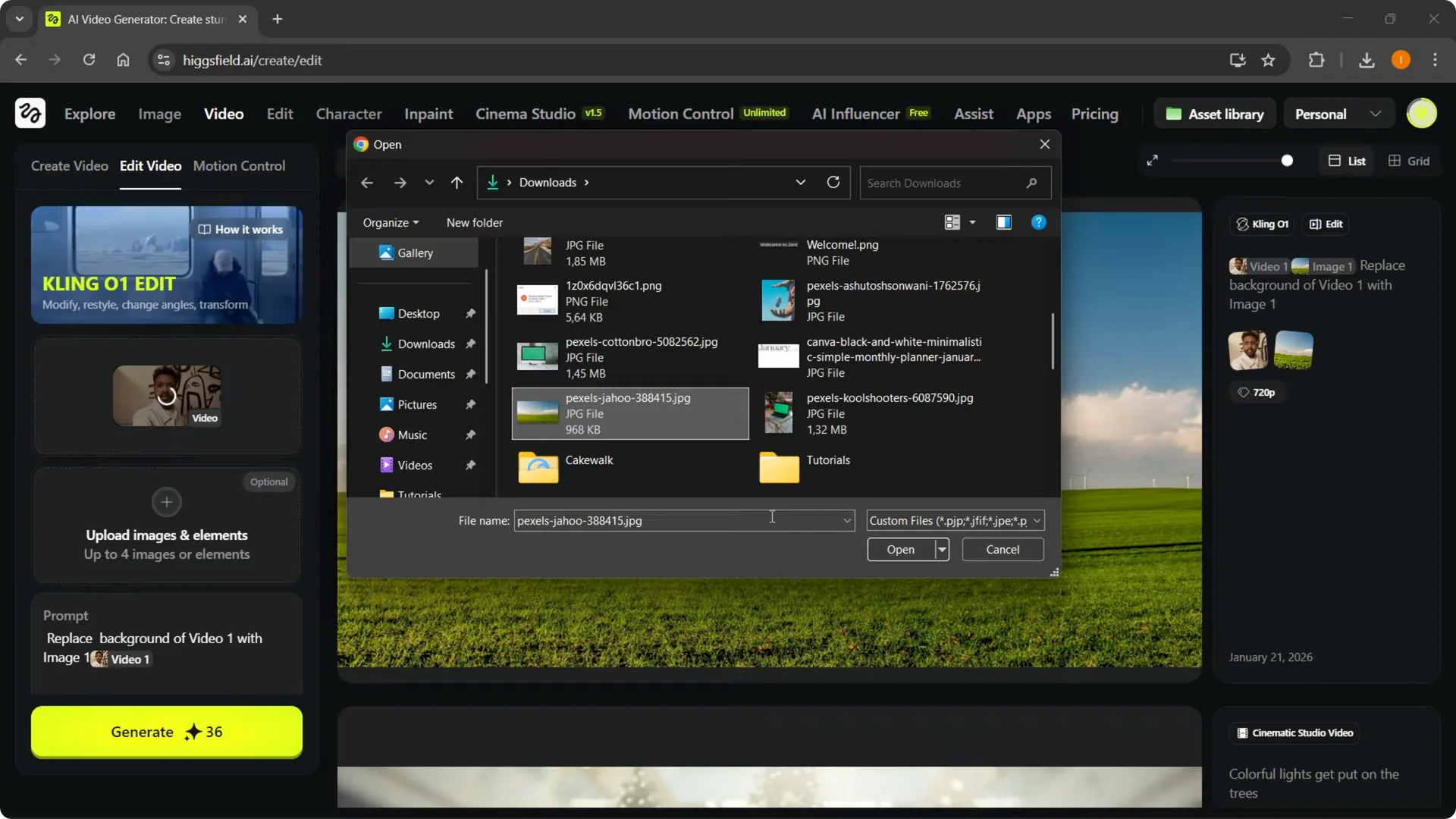Refresh the Downloads folder listing
1456x819 pixels.
point(833,182)
